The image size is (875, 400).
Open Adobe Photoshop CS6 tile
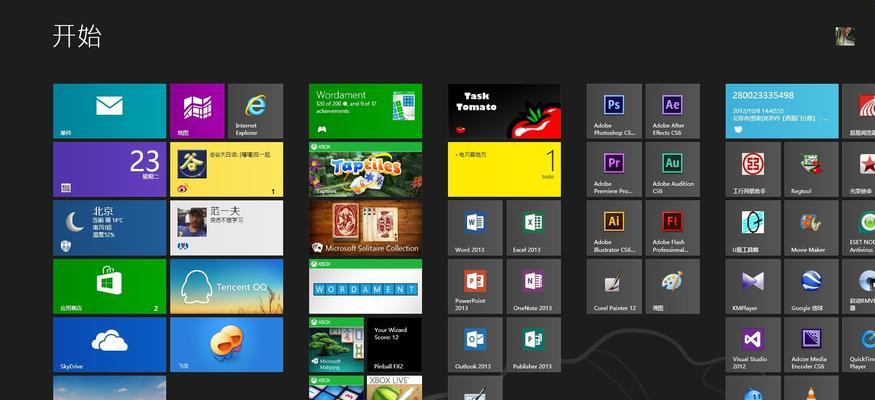click(614, 111)
